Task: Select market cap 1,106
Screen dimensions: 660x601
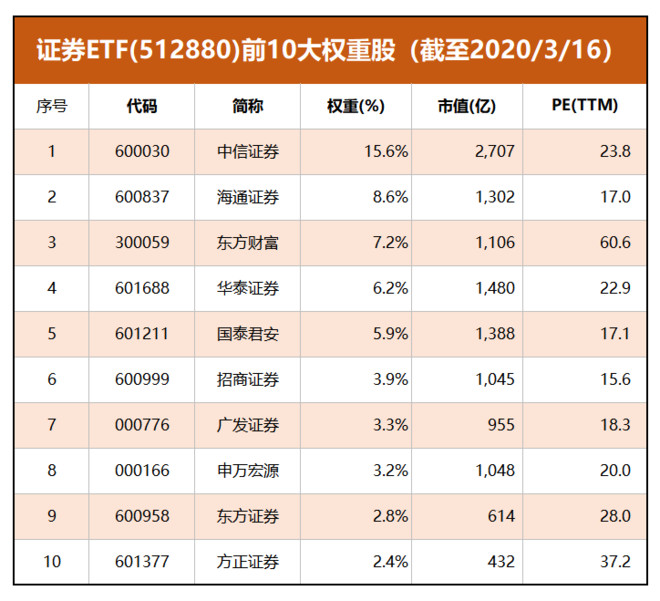Action: pyautogui.click(x=495, y=243)
